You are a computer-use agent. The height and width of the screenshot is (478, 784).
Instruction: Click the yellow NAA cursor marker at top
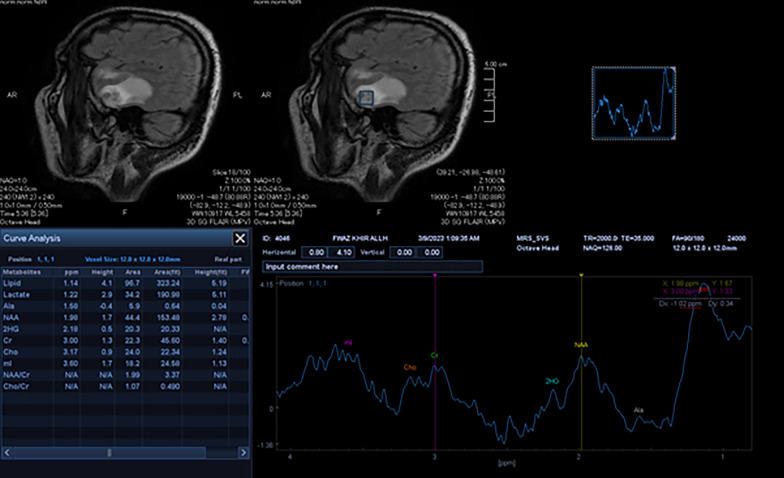[x=581, y=277]
